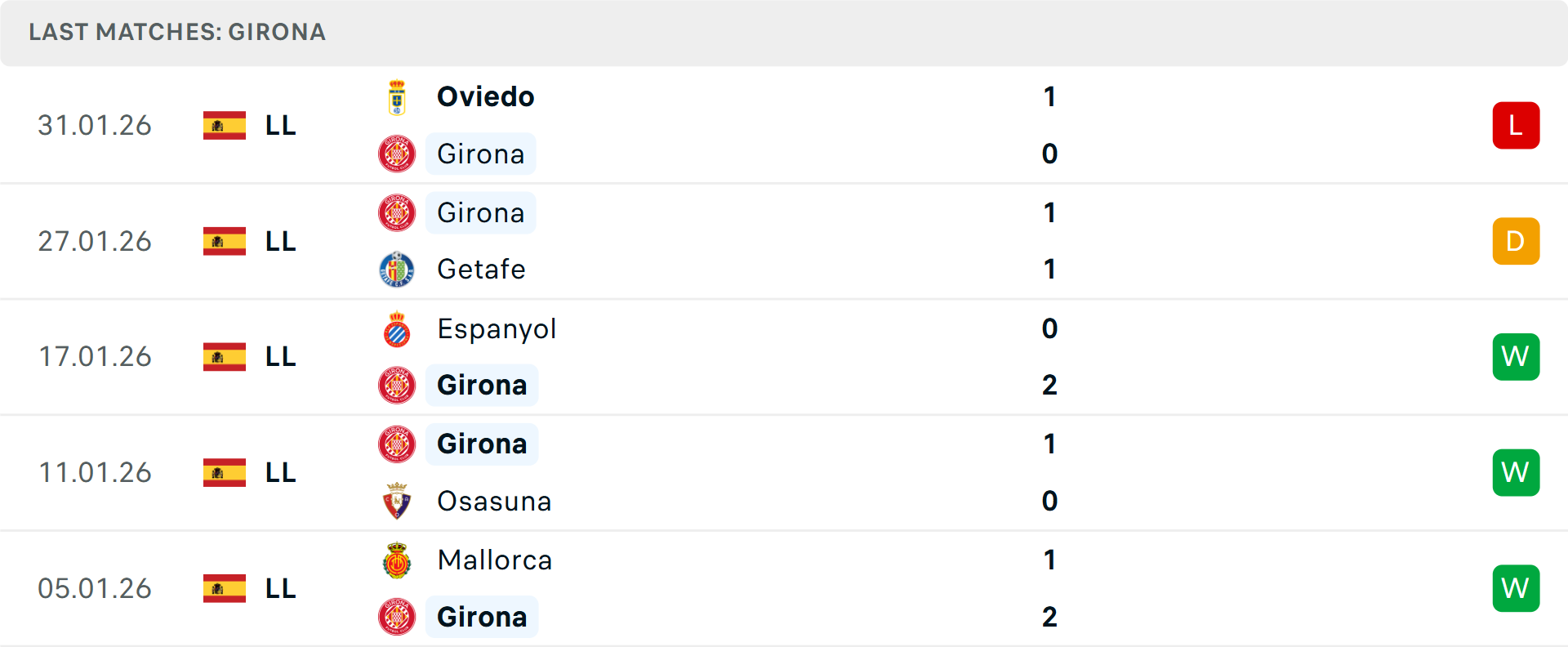1568x647 pixels.
Task: Click the red L result badge
Action: pos(1516,125)
